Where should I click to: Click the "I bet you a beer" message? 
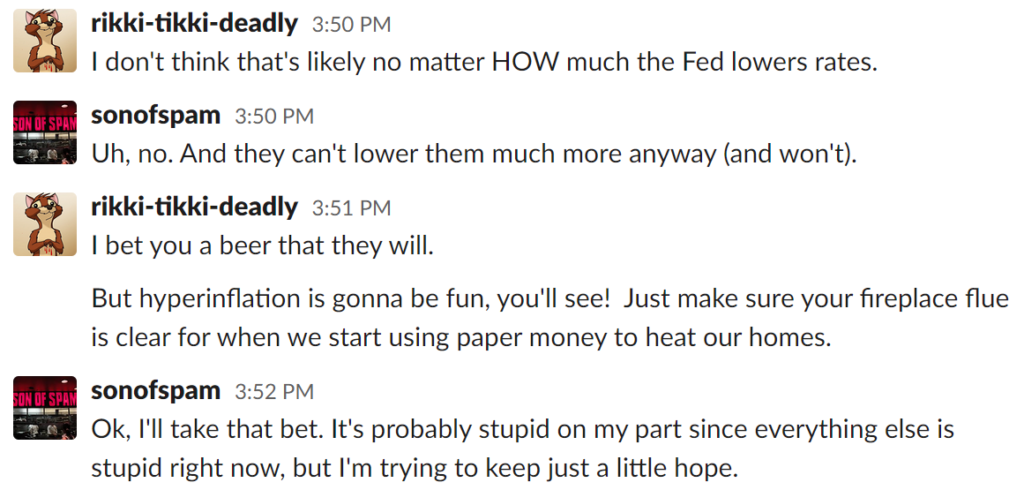tap(262, 246)
